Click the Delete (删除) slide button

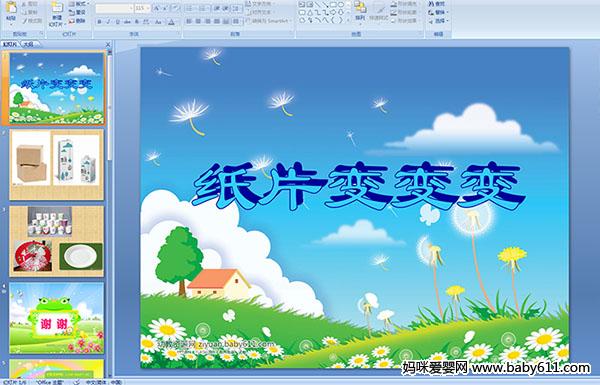coord(77,21)
